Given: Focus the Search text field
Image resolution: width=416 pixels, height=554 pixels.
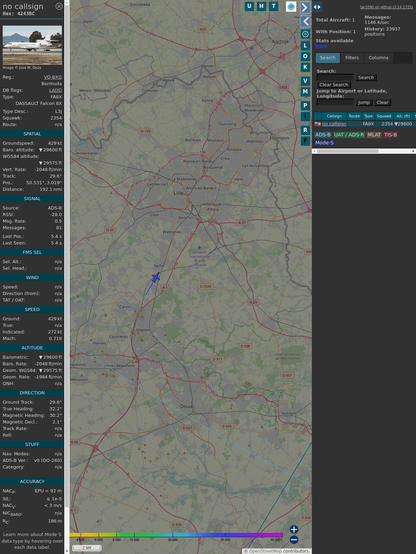Looking at the screenshot, I should click(335, 77).
